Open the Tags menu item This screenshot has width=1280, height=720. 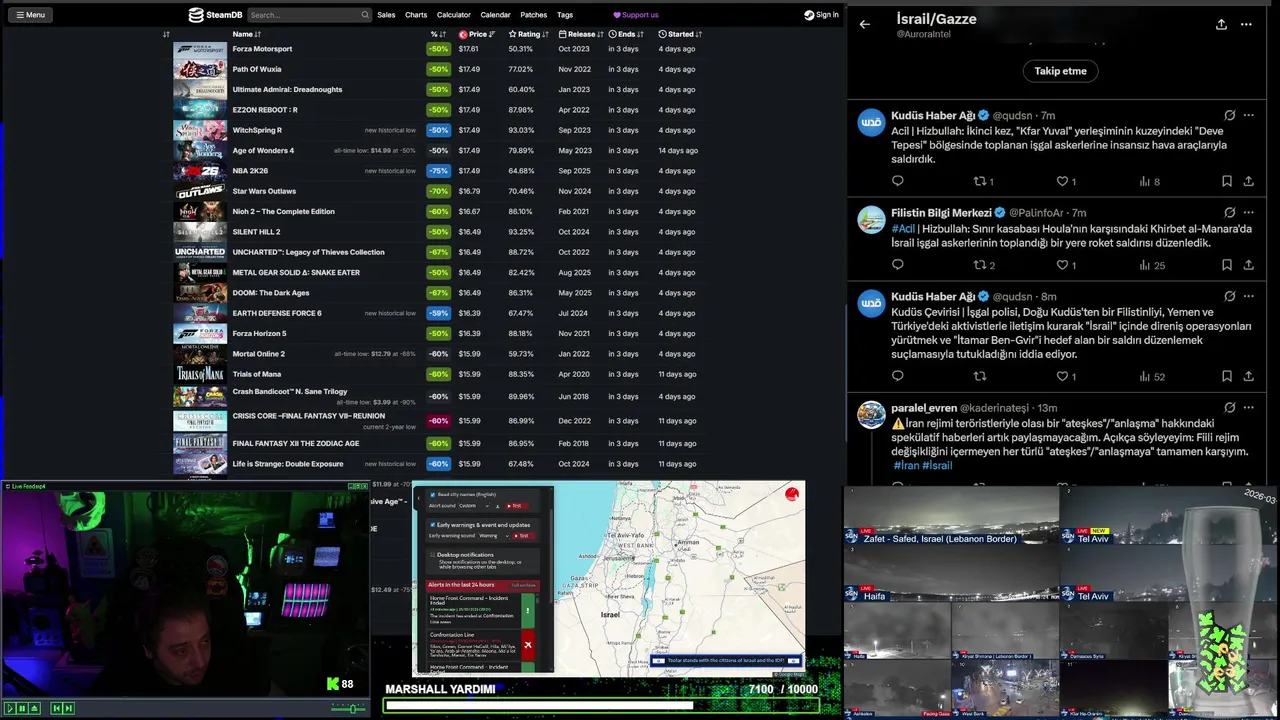(565, 15)
